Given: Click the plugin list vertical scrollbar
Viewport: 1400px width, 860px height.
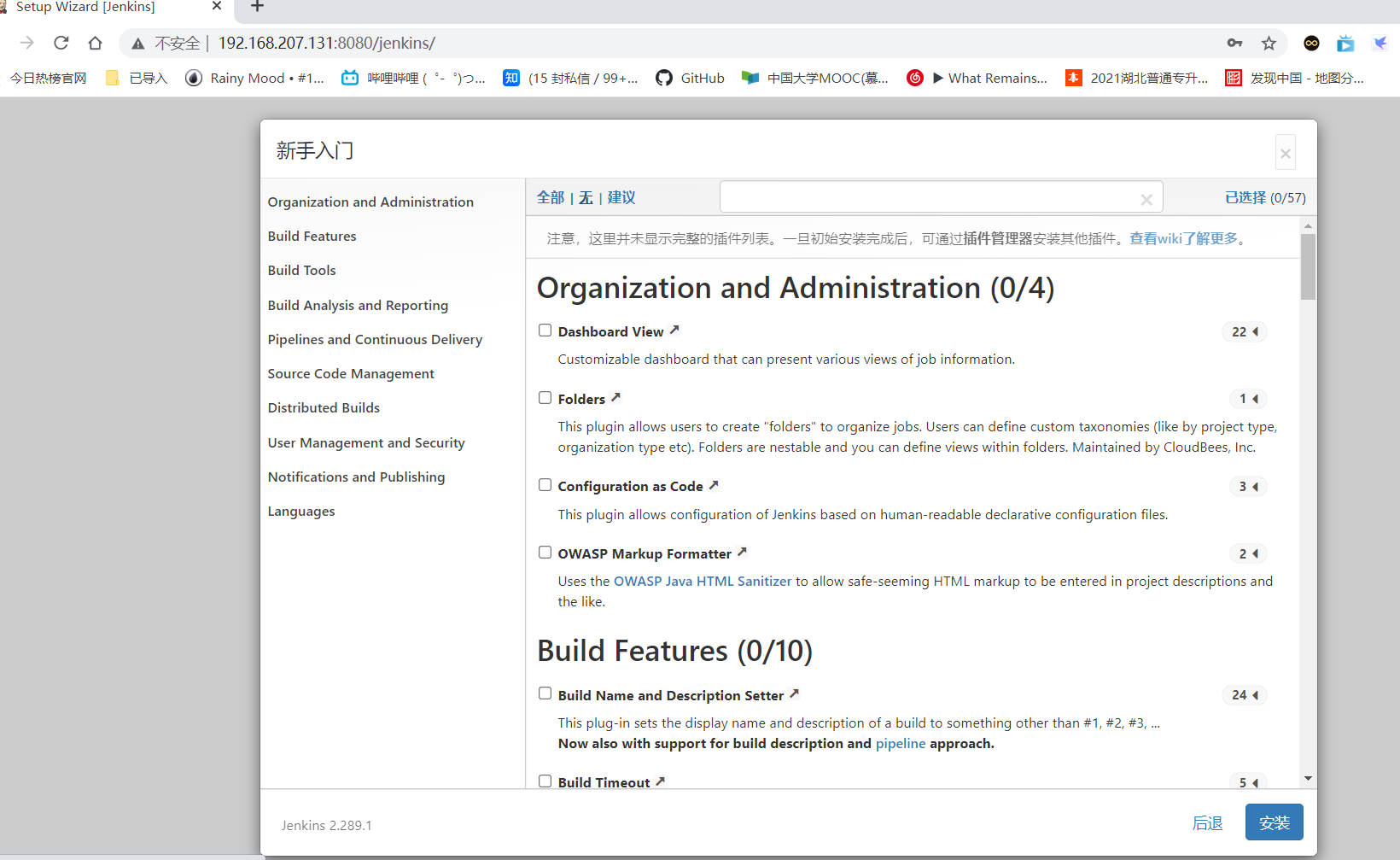Looking at the screenshot, I should pyautogui.click(x=1308, y=266).
